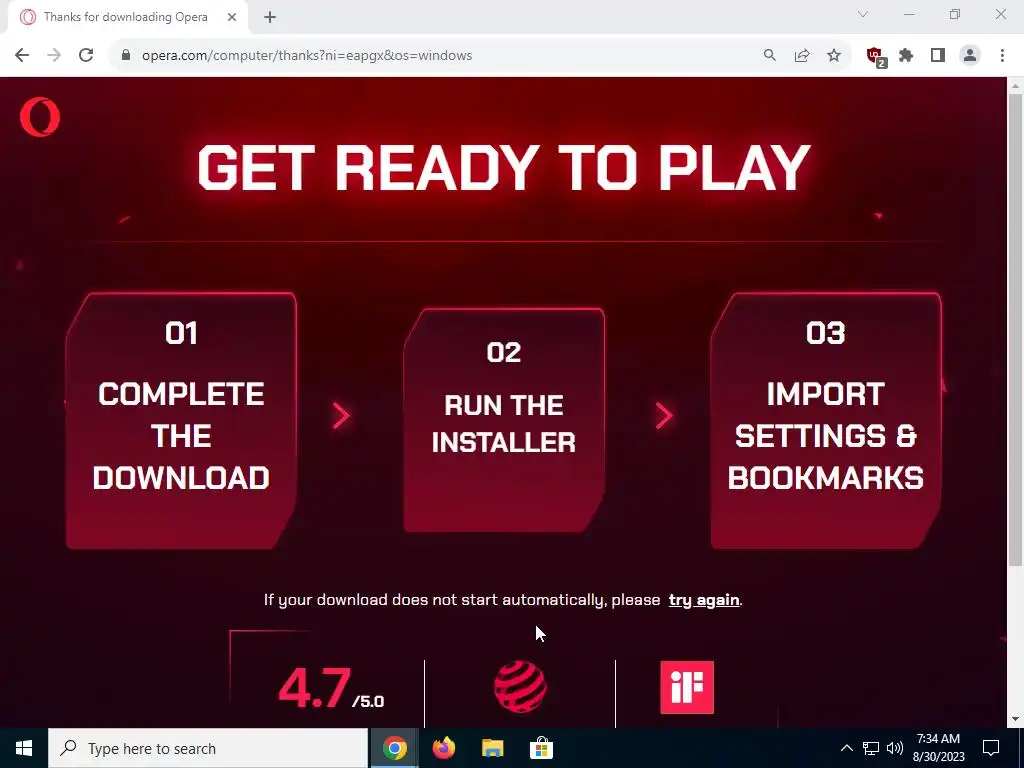1024x768 pixels.
Task: Open Google Chrome from the taskbar
Action: pos(394,748)
